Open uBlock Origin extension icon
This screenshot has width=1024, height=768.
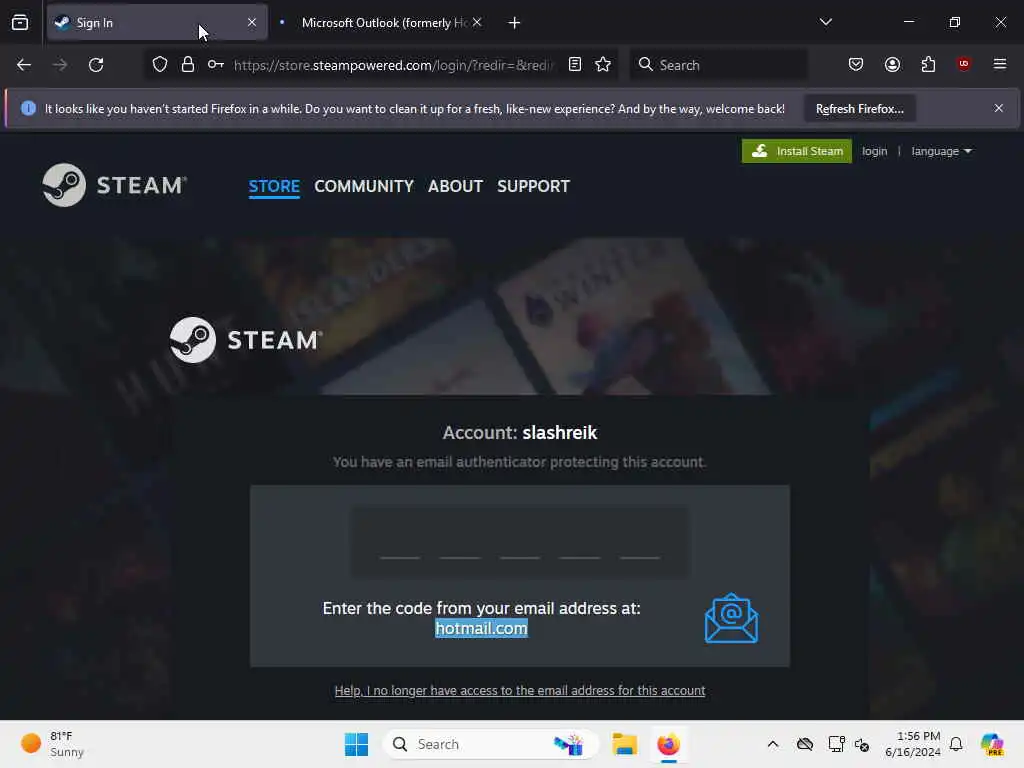[964, 64]
